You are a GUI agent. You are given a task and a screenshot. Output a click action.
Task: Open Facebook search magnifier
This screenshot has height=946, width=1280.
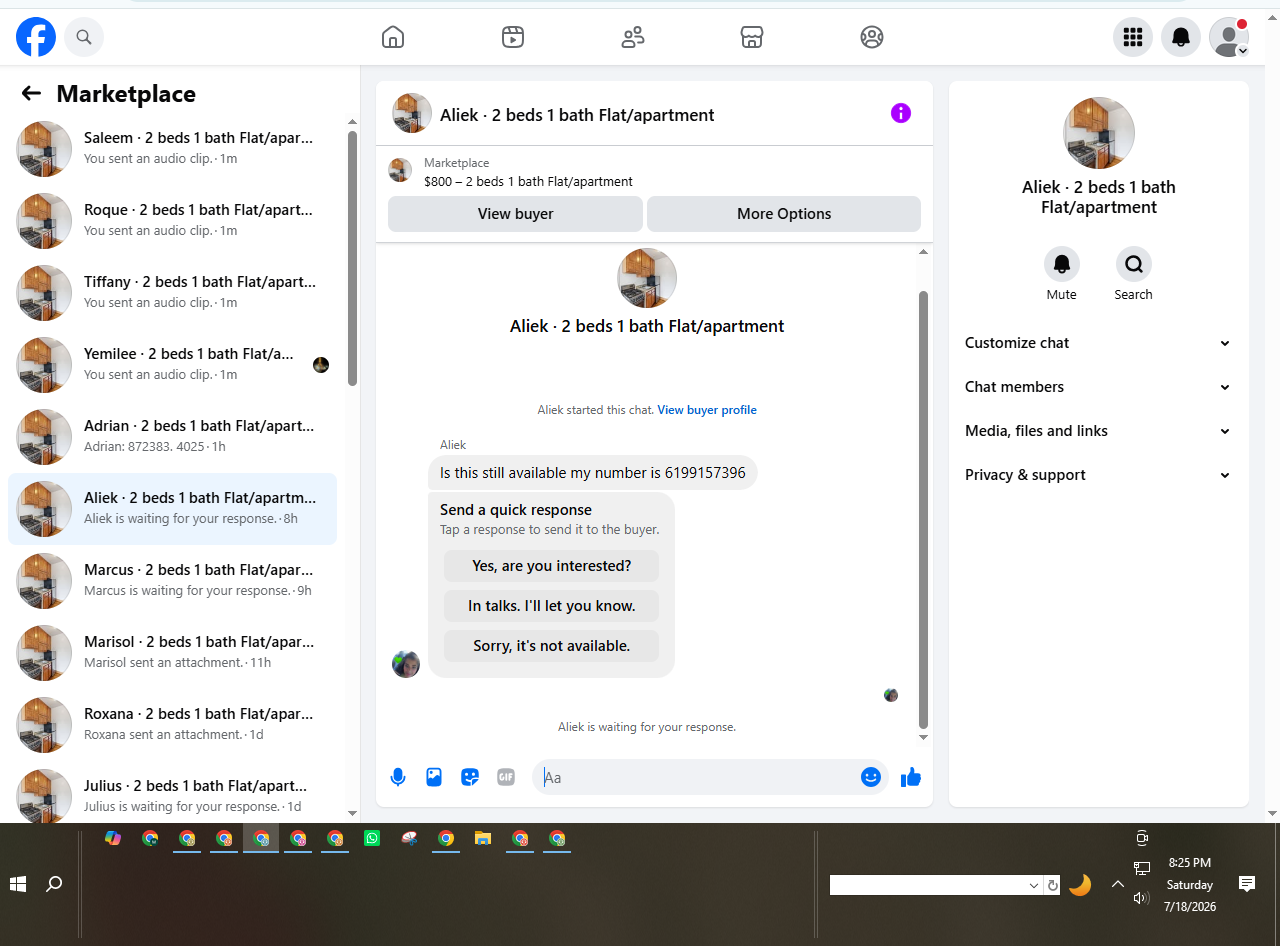[84, 37]
